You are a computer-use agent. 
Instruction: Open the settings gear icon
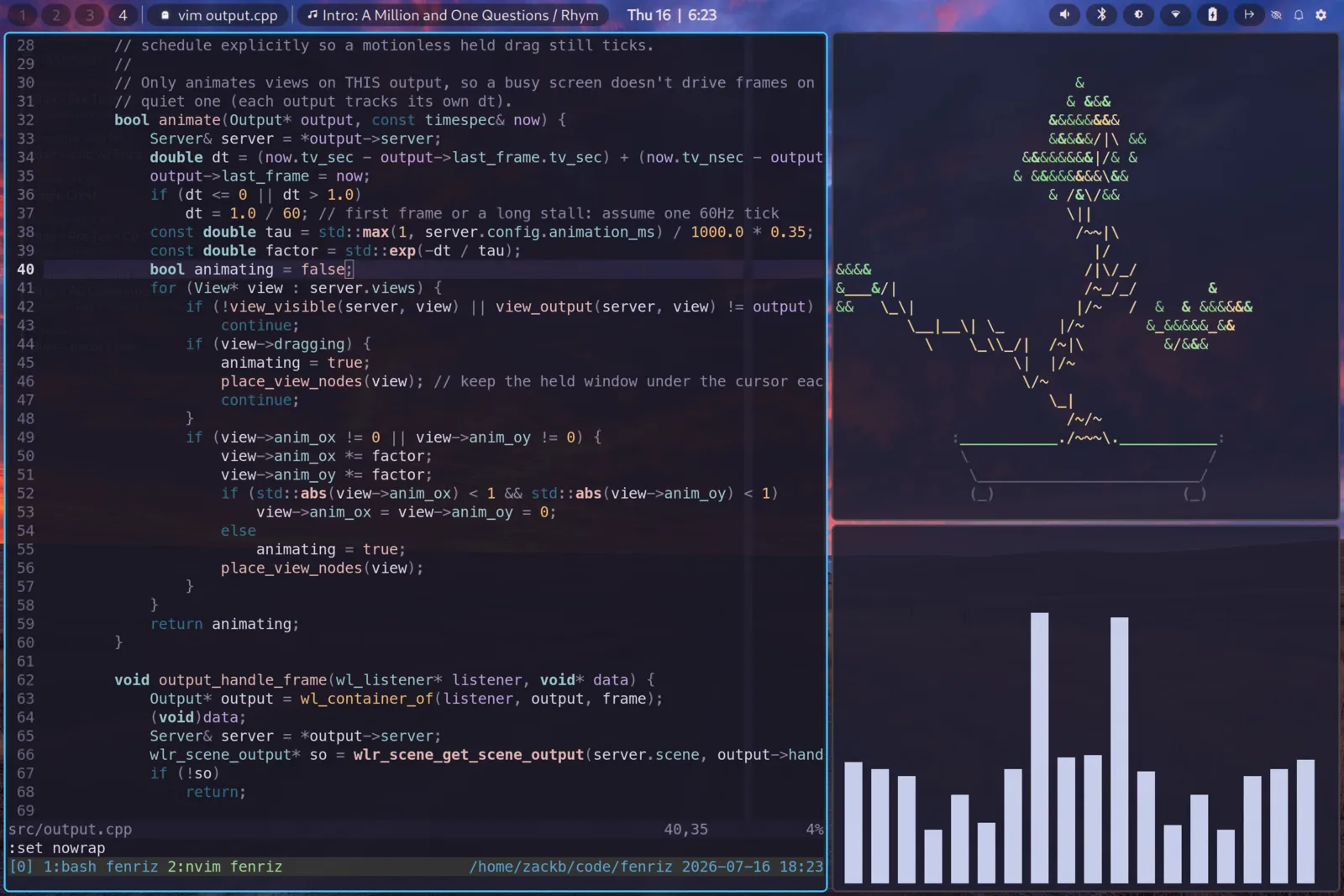[x=1320, y=14]
